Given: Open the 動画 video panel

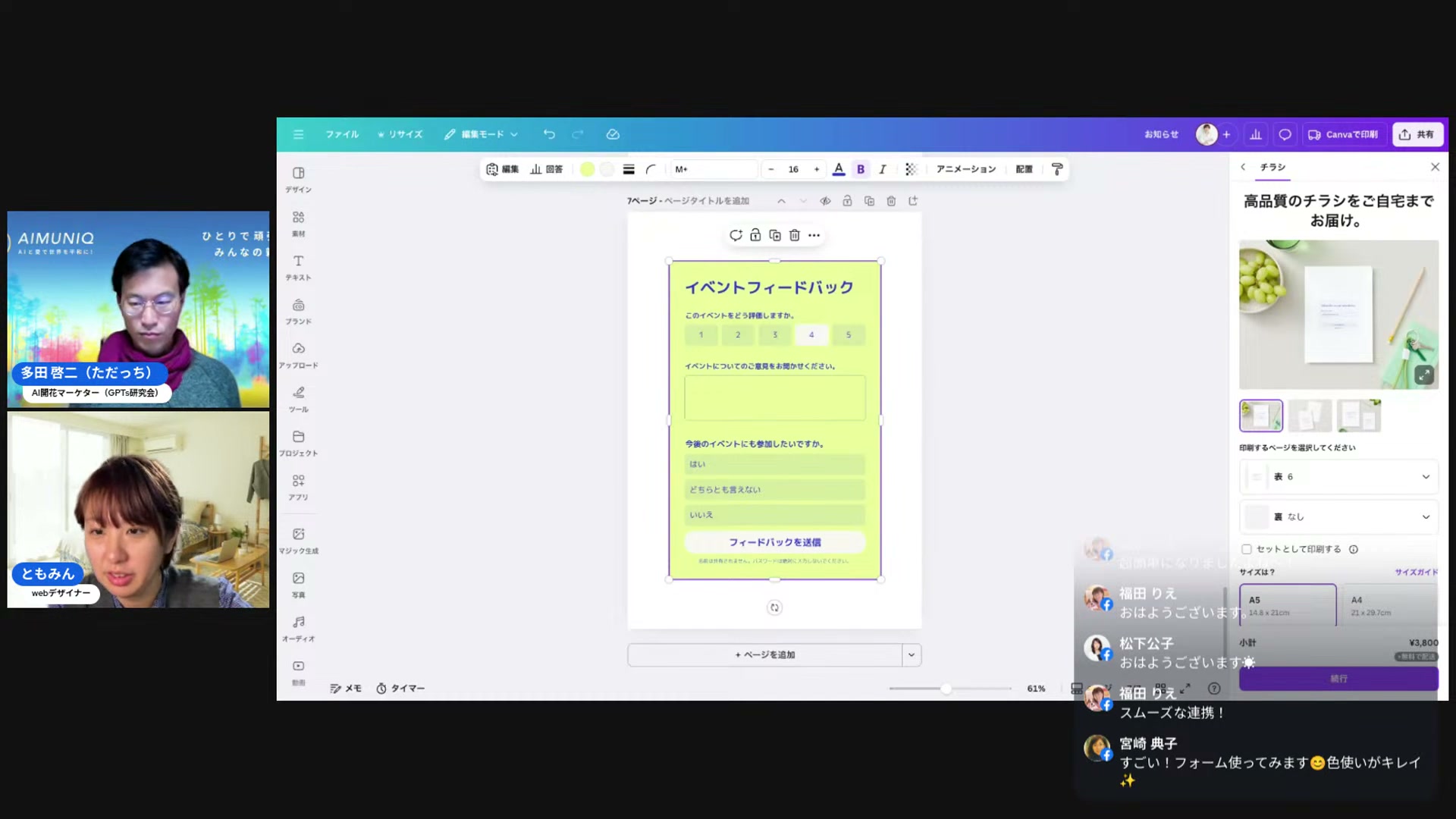Looking at the screenshot, I should 298,672.
